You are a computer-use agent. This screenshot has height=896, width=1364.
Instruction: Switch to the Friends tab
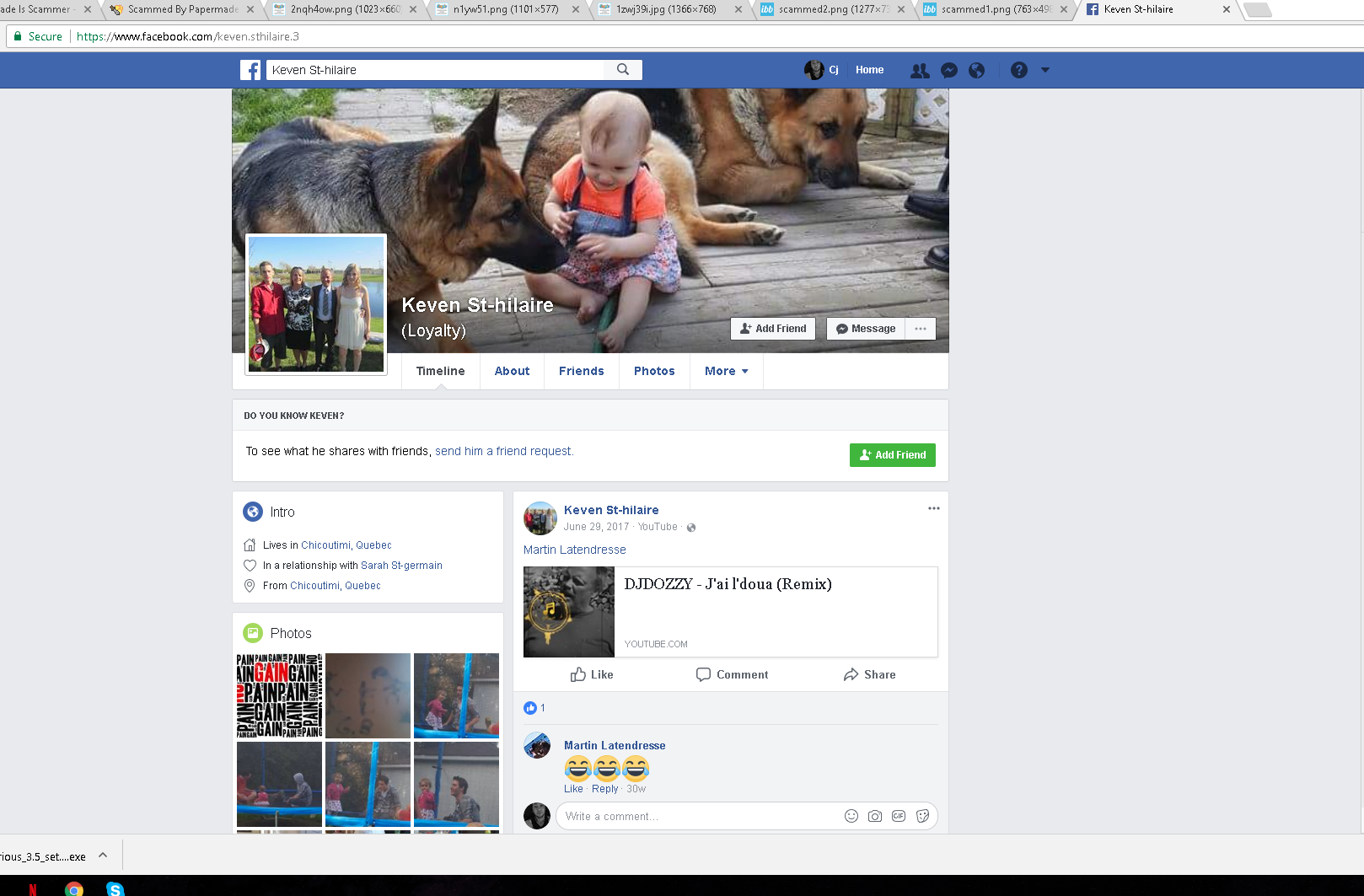click(582, 371)
